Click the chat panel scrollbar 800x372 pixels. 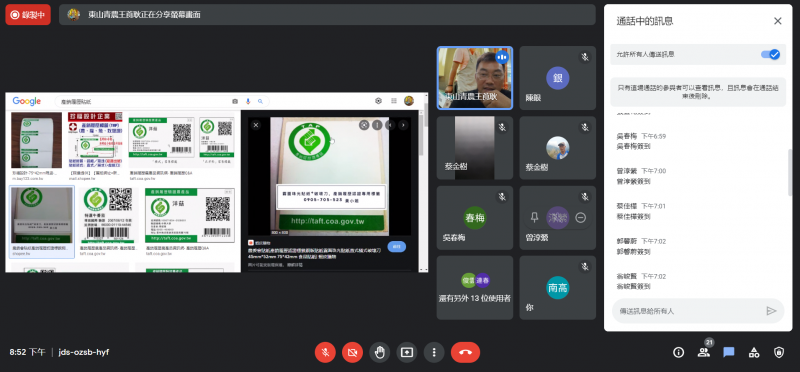pos(790,173)
